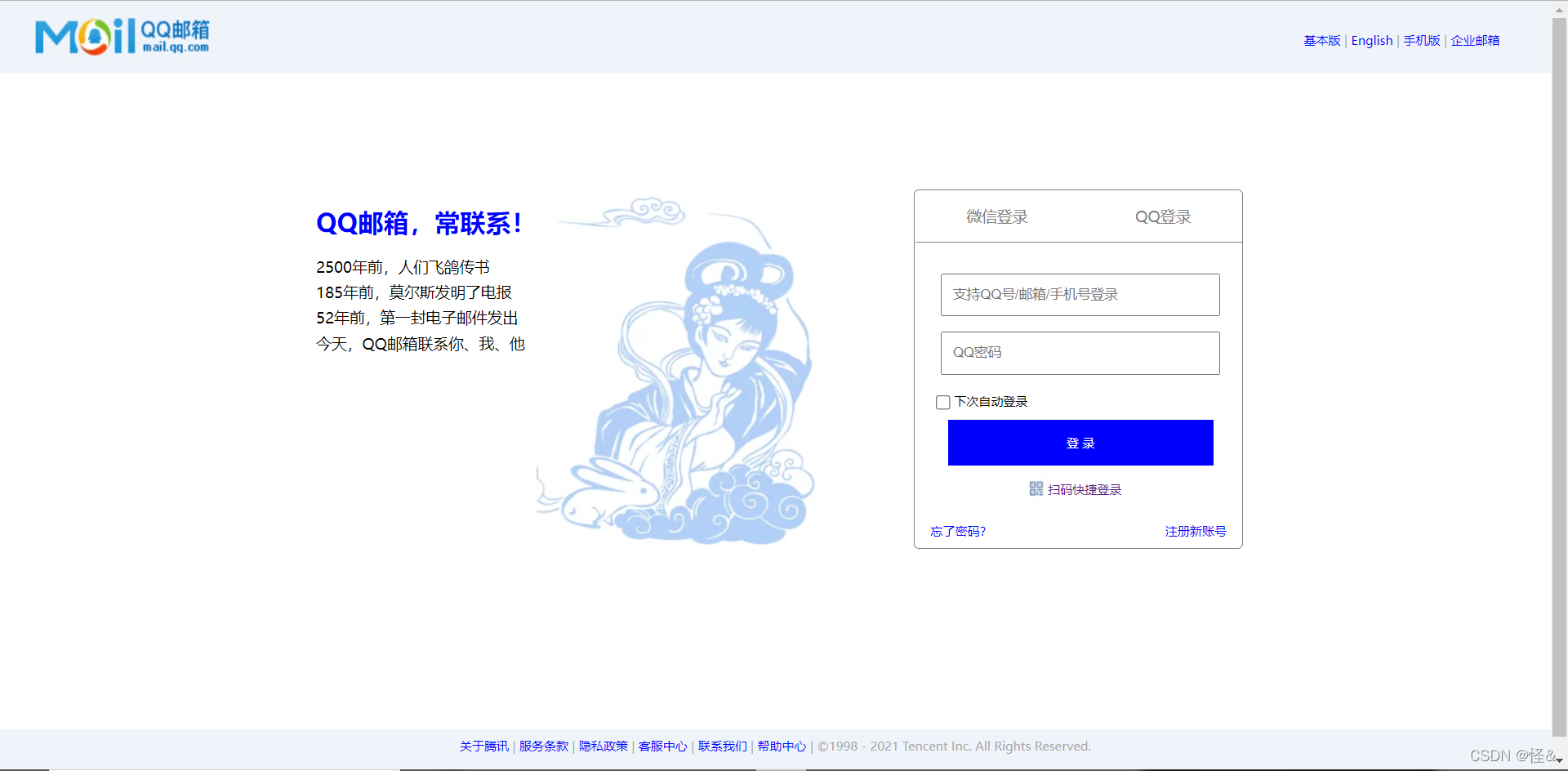The height and width of the screenshot is (771, 1568).
Task: Open the 基本版 link
Action: pos(1321,40)
